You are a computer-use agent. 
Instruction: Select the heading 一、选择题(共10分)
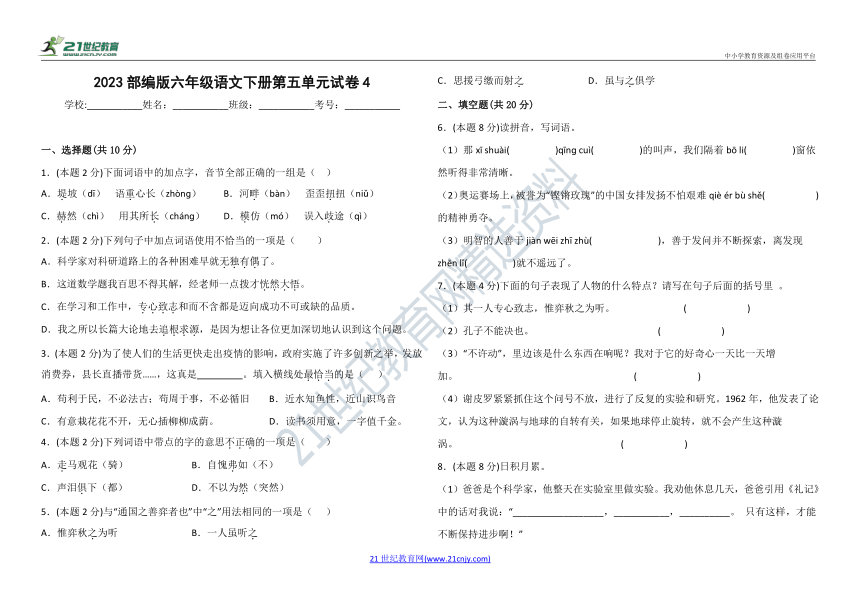pyautogui.click(x=89, y=150)
